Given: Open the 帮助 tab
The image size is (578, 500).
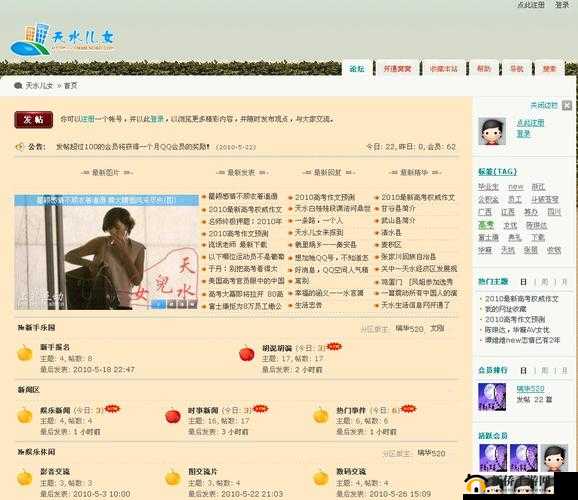Looking at the screenshot, I should pyautogui.click(x=484, y=69).
